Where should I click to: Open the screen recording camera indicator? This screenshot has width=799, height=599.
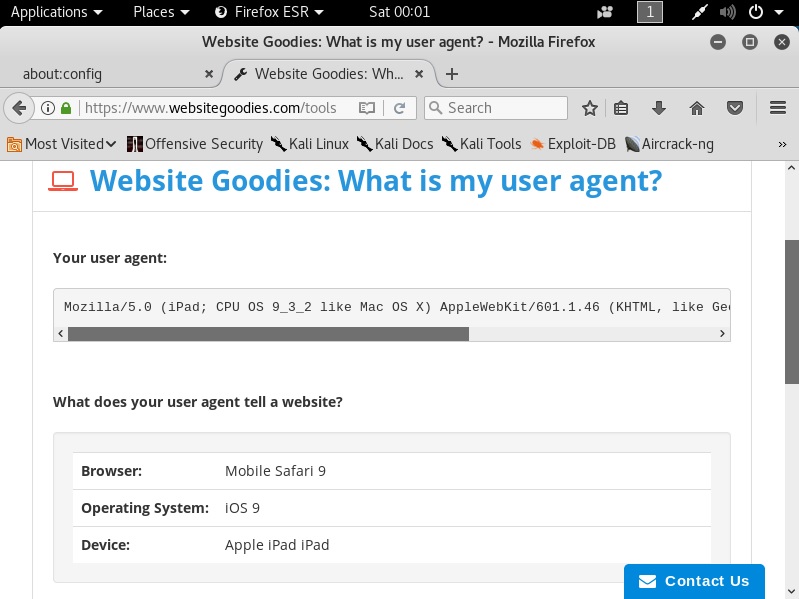click(x=605, y=12)
